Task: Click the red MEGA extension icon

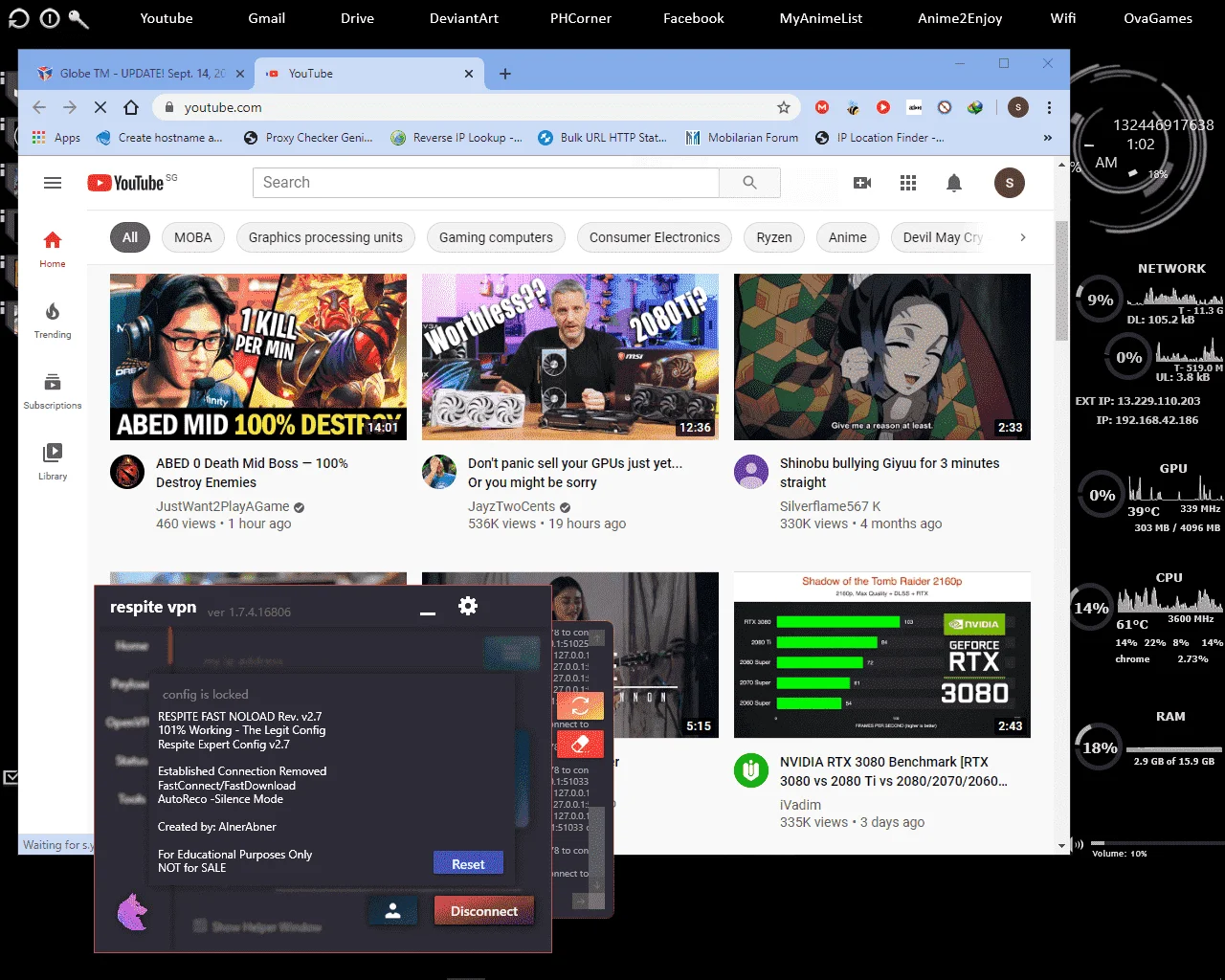Action: [822, 107]
